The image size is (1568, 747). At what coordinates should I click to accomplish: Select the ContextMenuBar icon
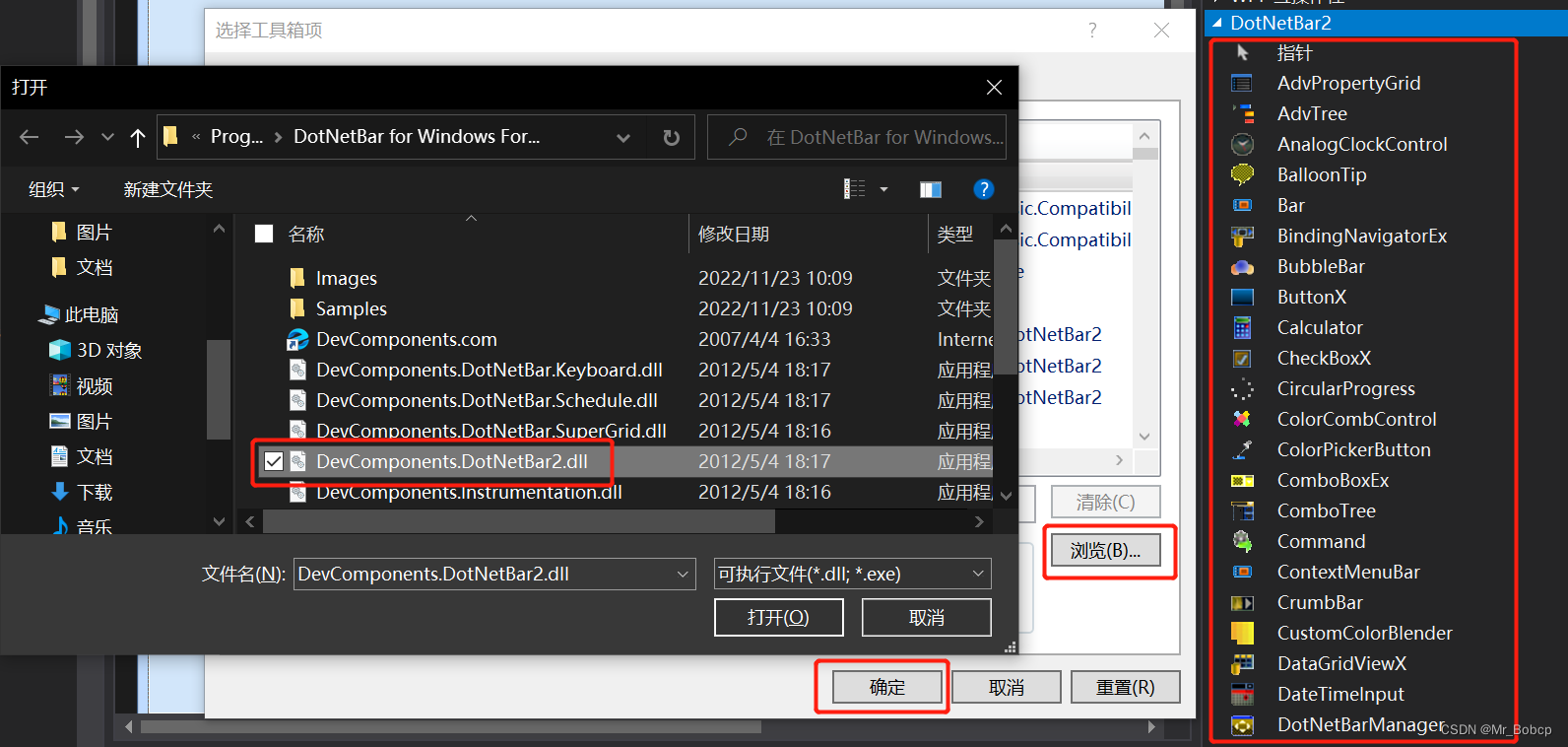(x=1242, y=573)
